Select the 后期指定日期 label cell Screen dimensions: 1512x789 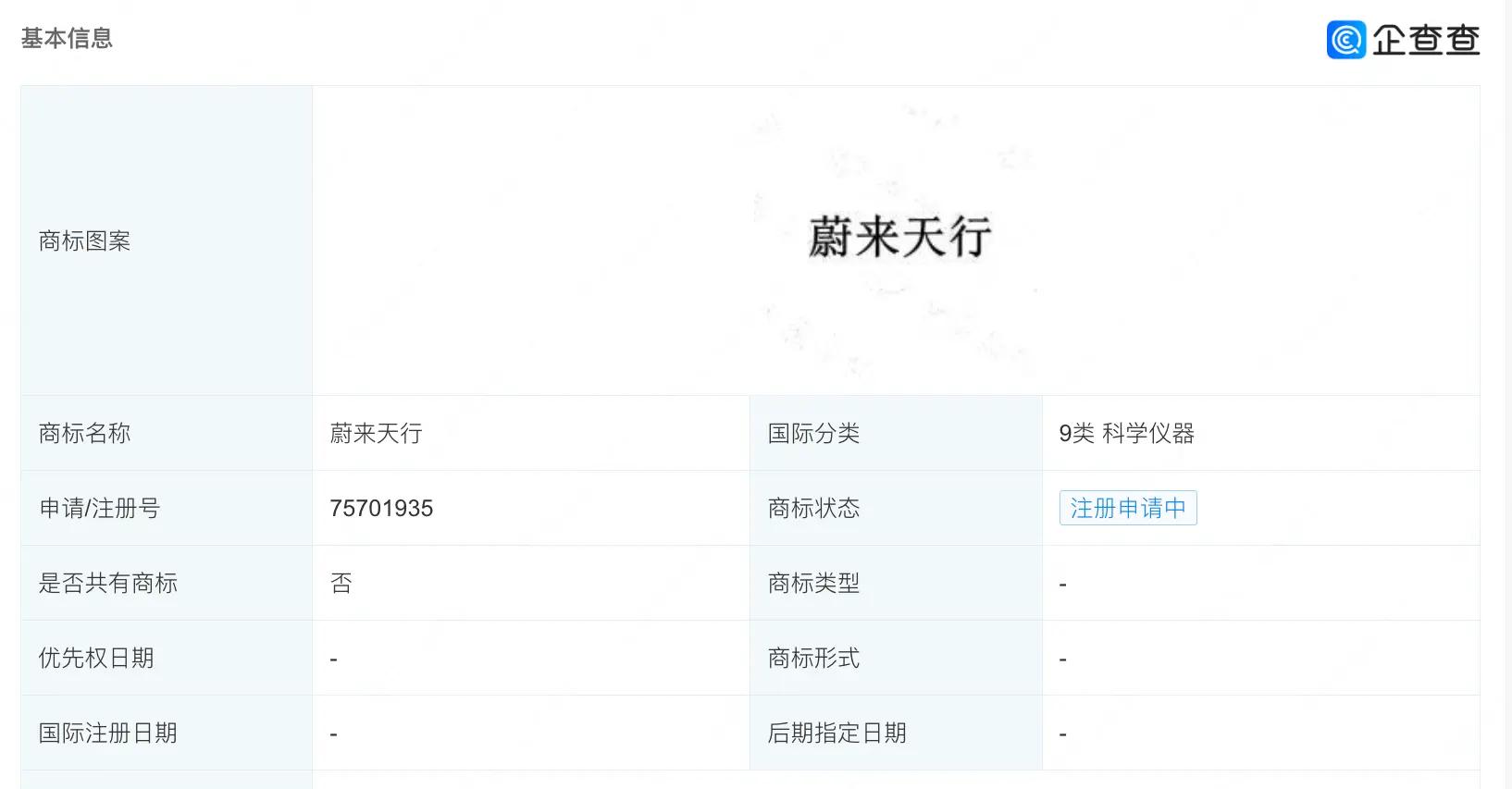pos(896,733)
